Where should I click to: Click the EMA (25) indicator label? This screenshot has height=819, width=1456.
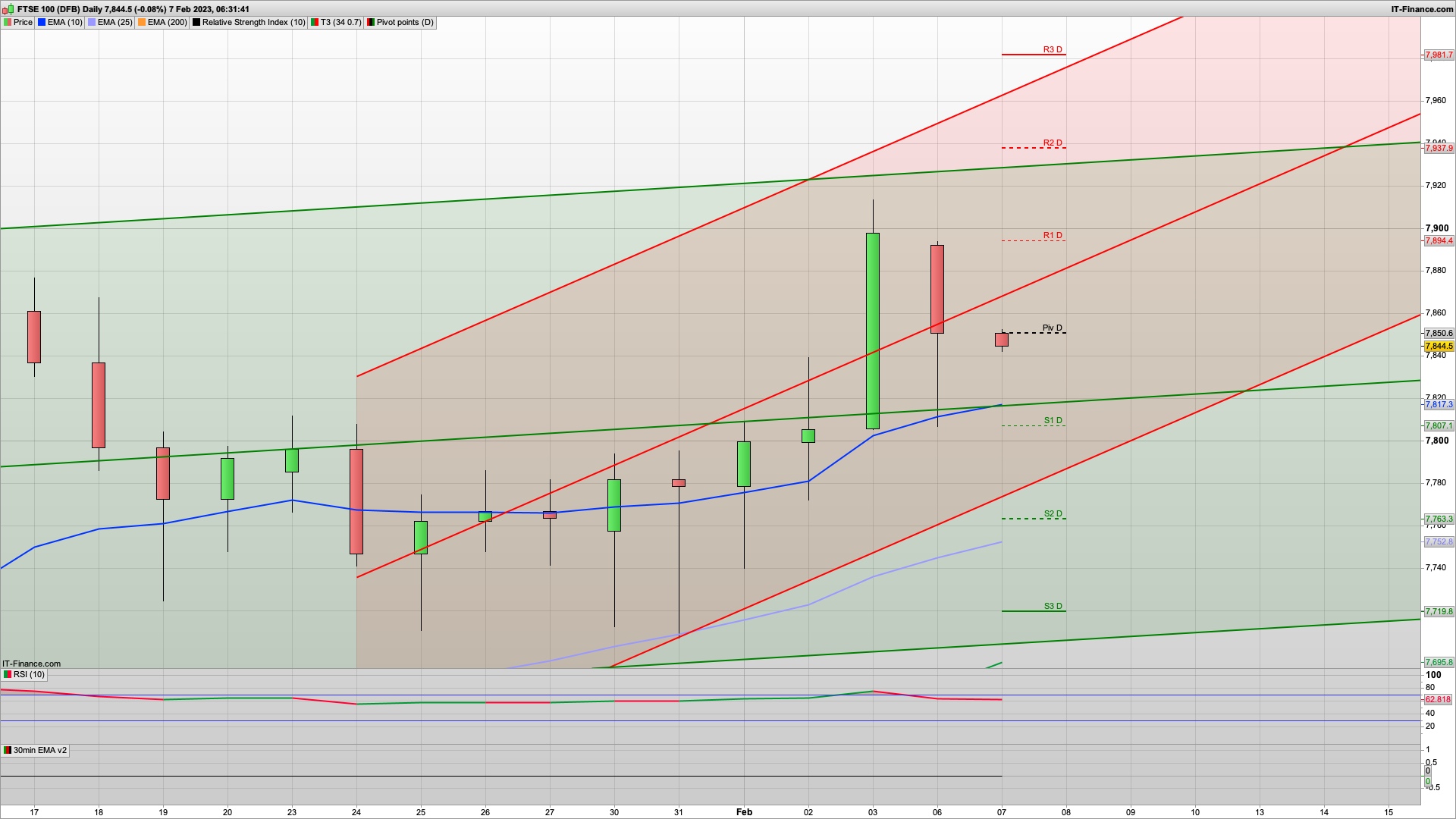115,23
